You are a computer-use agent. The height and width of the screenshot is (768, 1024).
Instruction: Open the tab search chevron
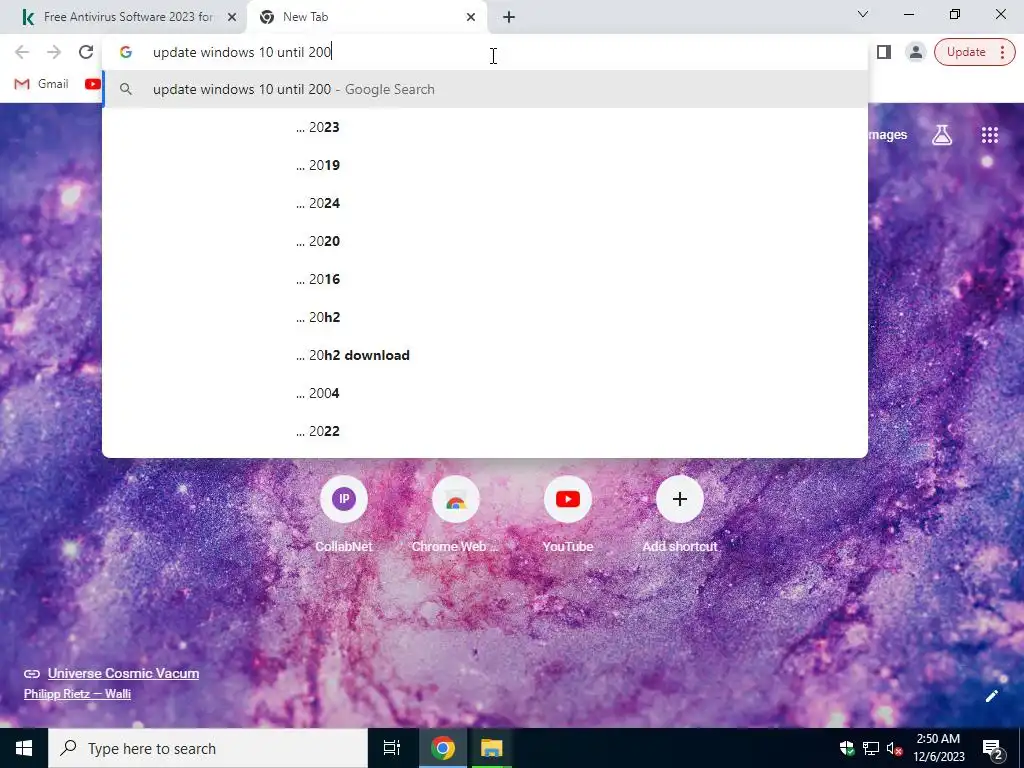[x=863, y=14]
